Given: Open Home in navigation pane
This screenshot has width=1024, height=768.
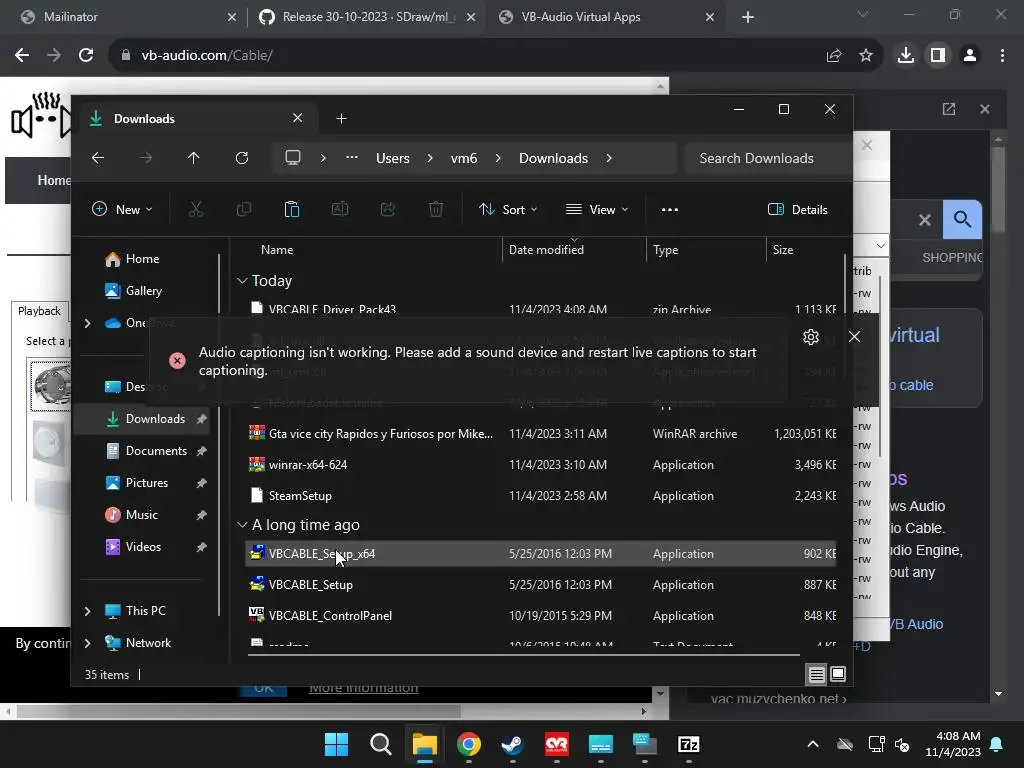Looking at the screenshot, I should click(x=142, y=259).
